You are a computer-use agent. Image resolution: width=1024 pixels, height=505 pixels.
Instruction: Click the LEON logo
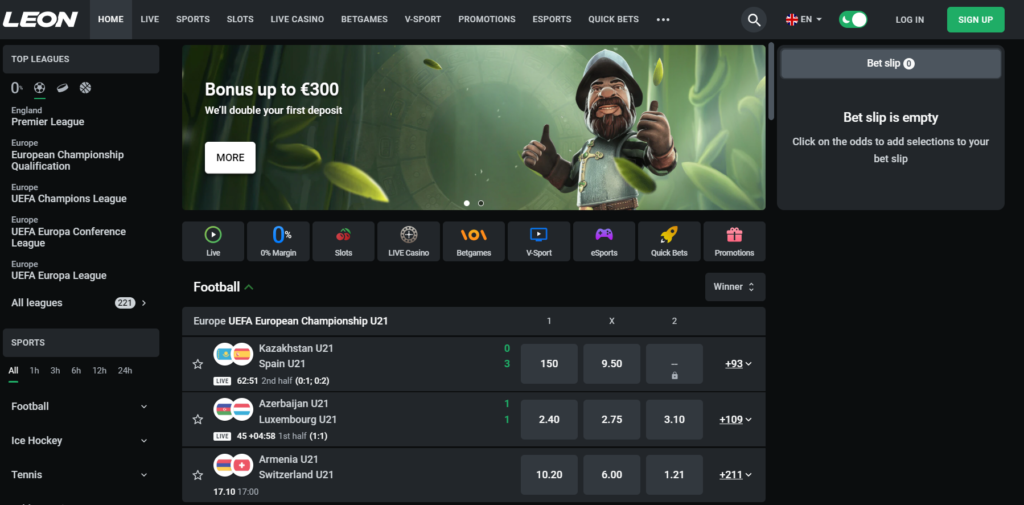point(40,20)
